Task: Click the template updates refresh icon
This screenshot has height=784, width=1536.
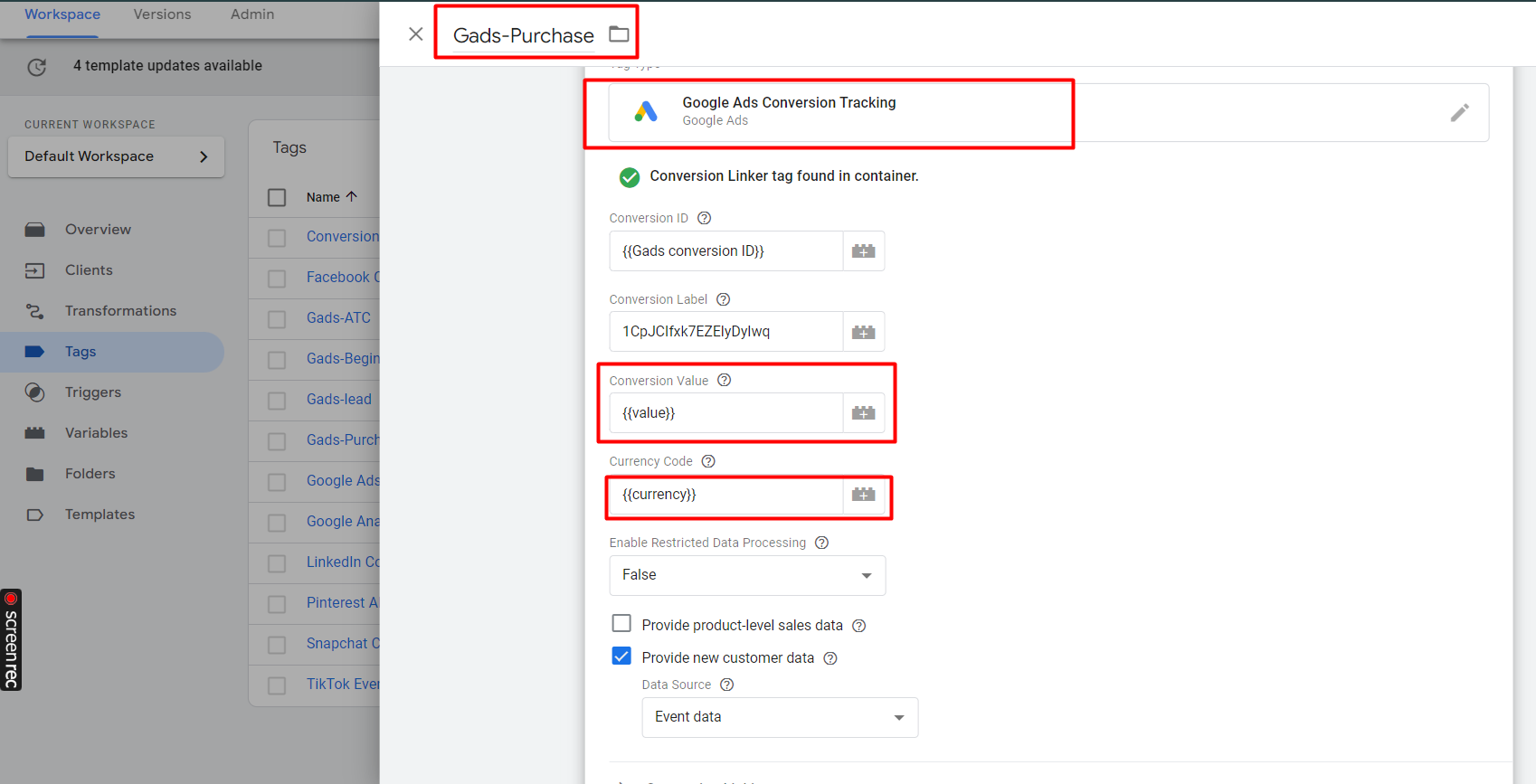Action: pyautogui.click(x=37, y=66)
